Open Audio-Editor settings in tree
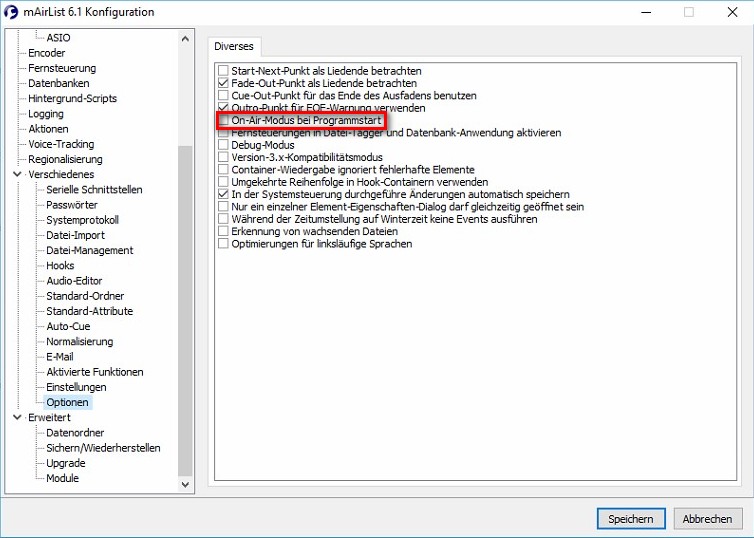 coord(74,281)
